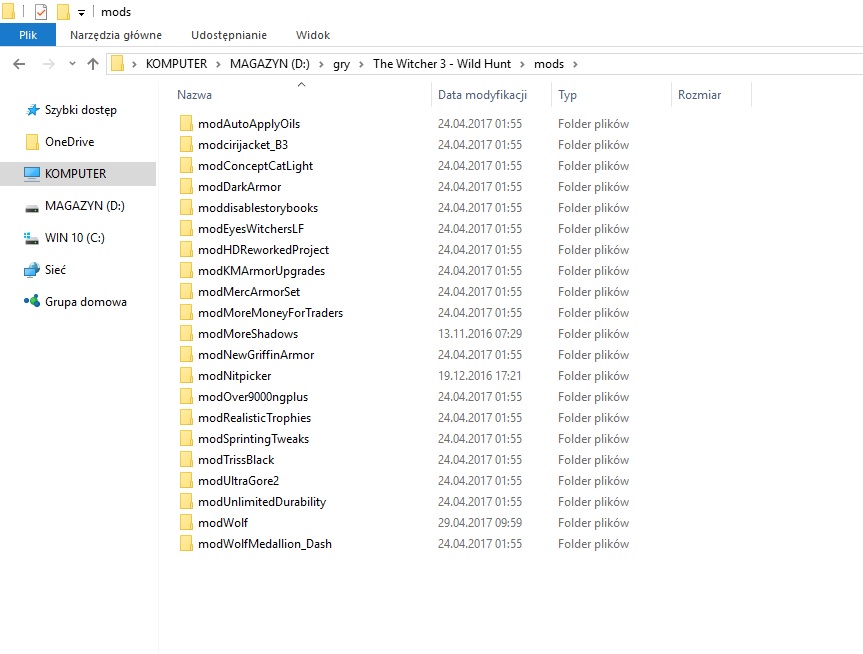The image size is (863, 654).
Task: Click folder icon of moddisablestorybooks
Action: pyautogui.click(x=186, y=208)
